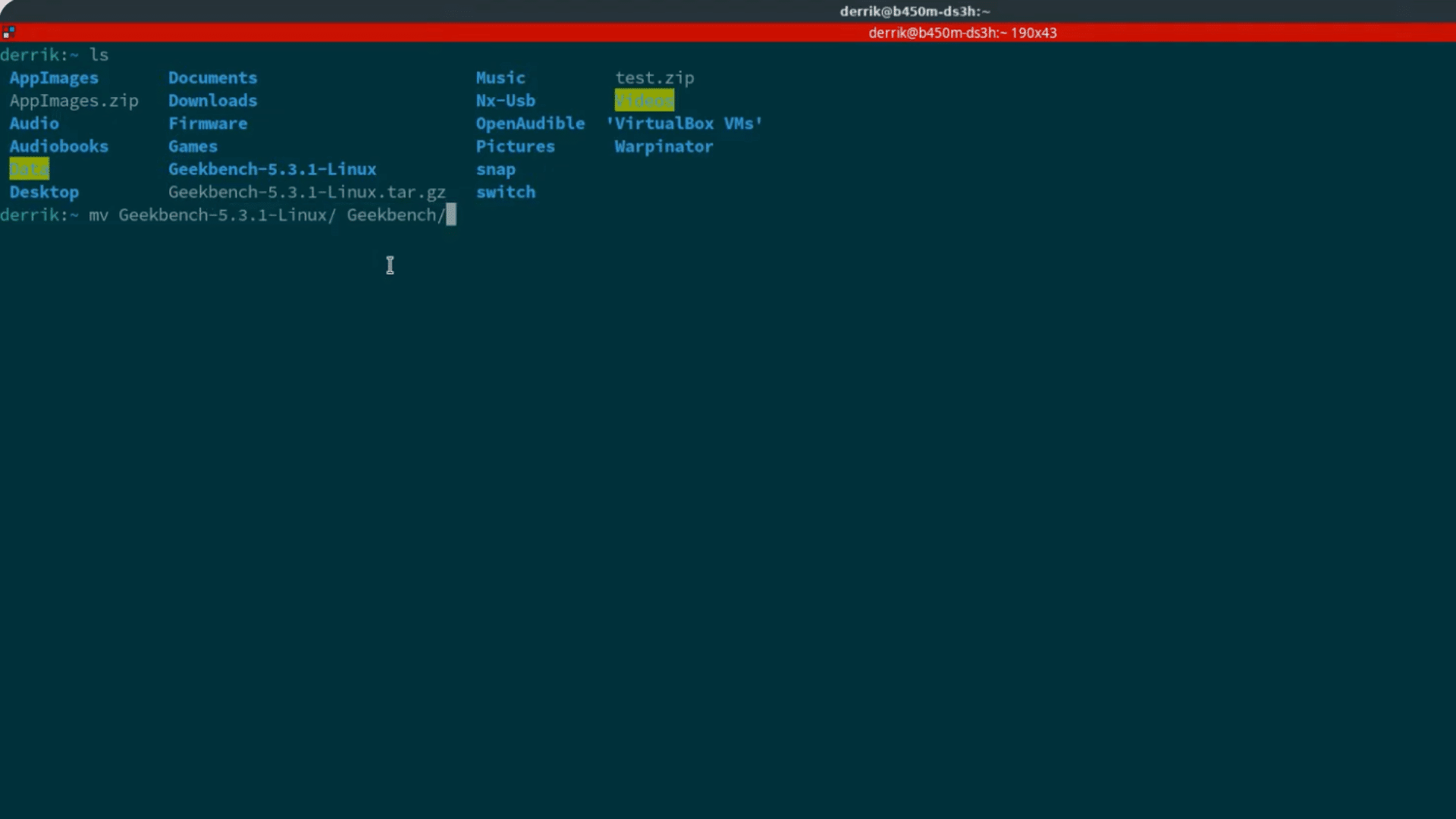Click the 'AppImages.zip' file name

pyautogui.click(x=74, y=101)
